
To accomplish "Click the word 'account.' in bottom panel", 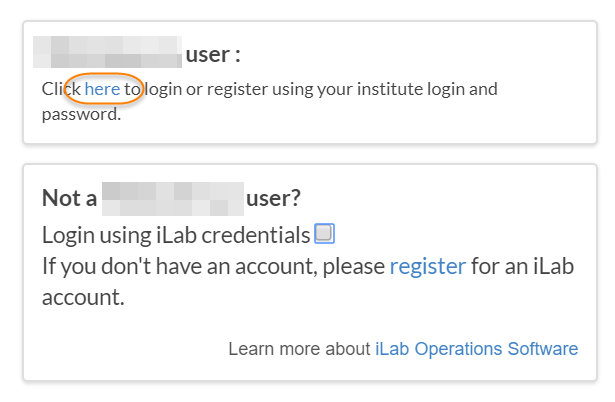I will [x=83, y=297].
